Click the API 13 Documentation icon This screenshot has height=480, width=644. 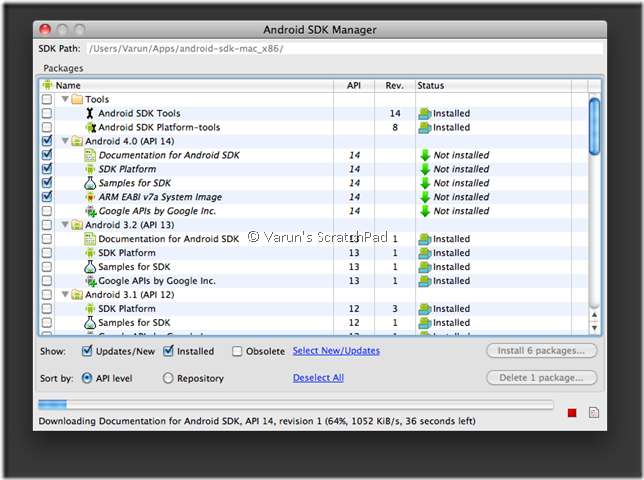click(90, 239)
